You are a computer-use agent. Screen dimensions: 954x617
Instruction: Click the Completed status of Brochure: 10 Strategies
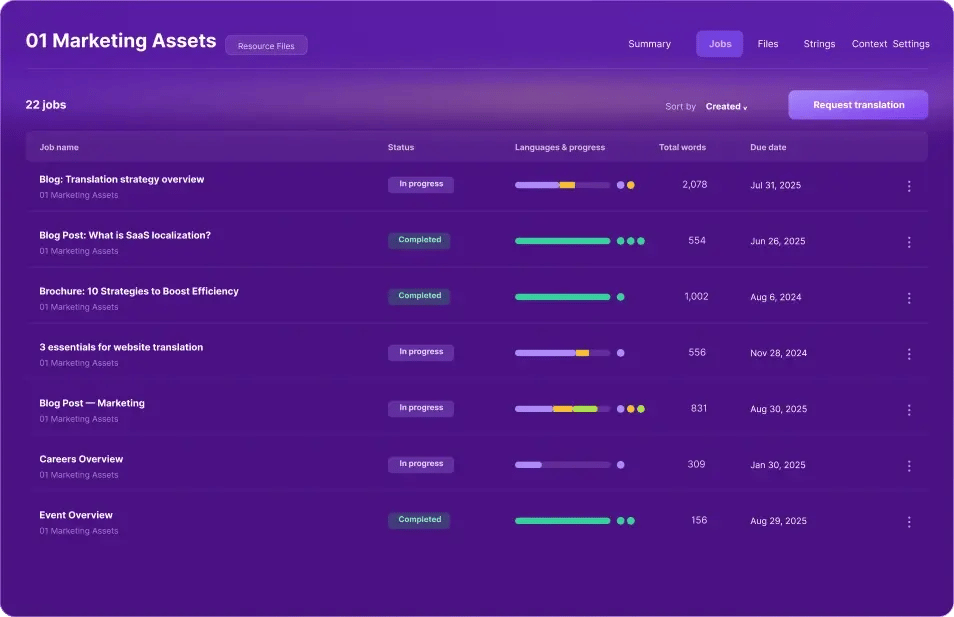pos(420,296)
